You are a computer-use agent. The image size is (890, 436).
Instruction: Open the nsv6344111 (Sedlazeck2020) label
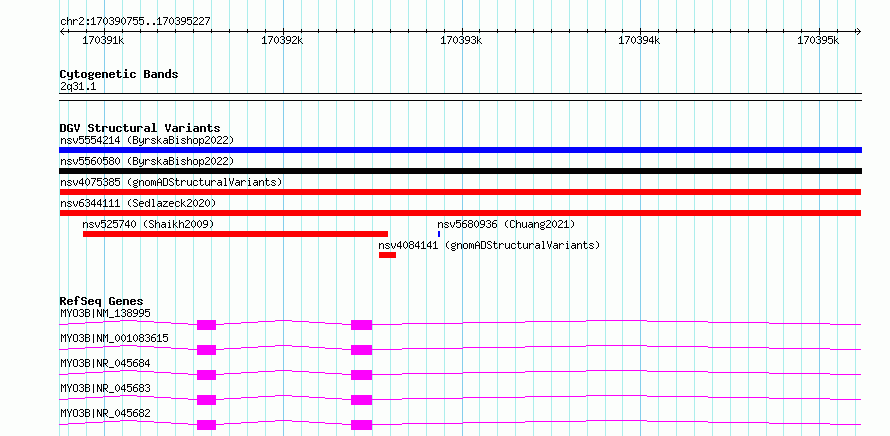point(138,203)
